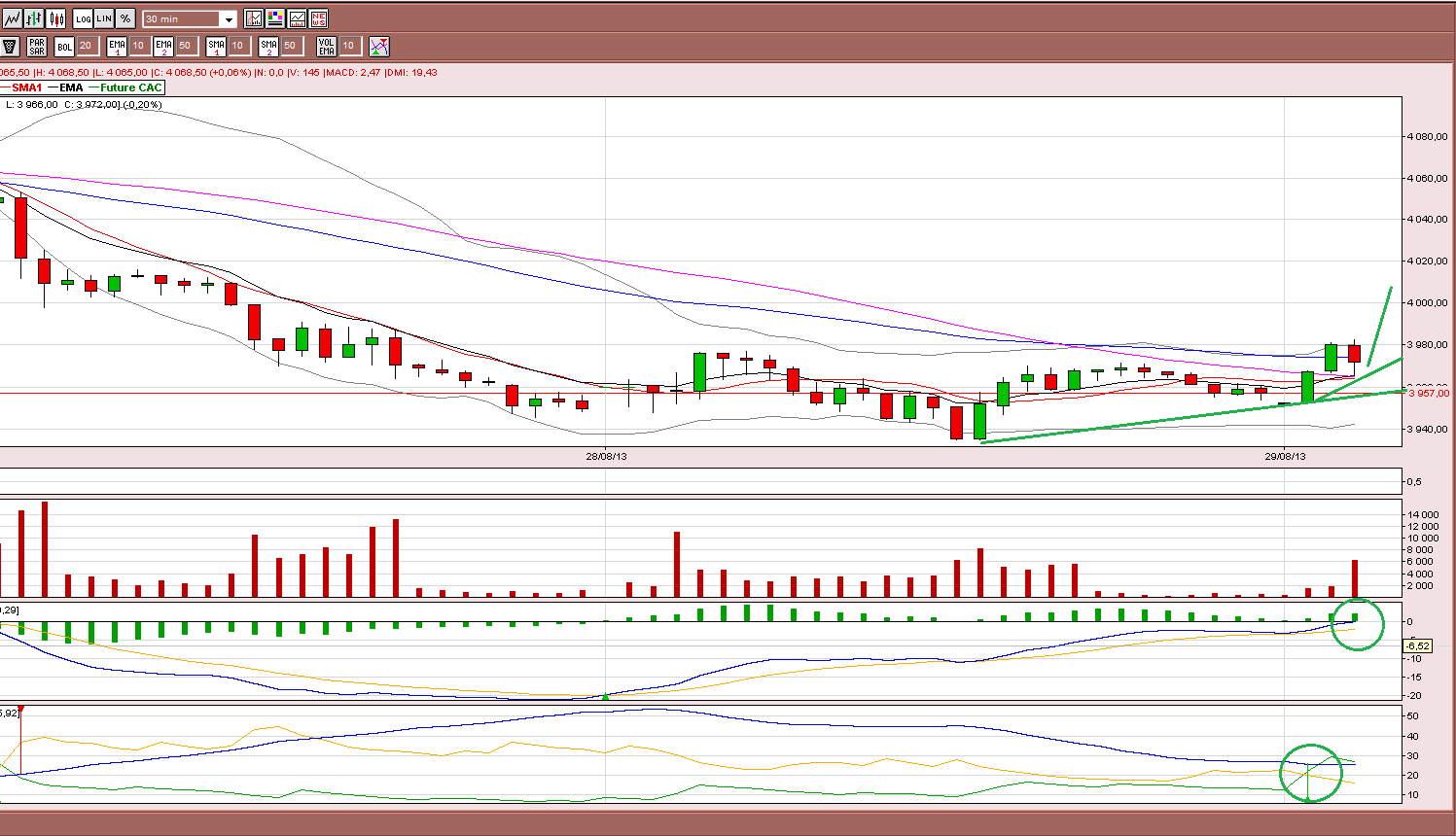Edit the VOL EMA period field
1456x836 pixels.
(350, 46)
